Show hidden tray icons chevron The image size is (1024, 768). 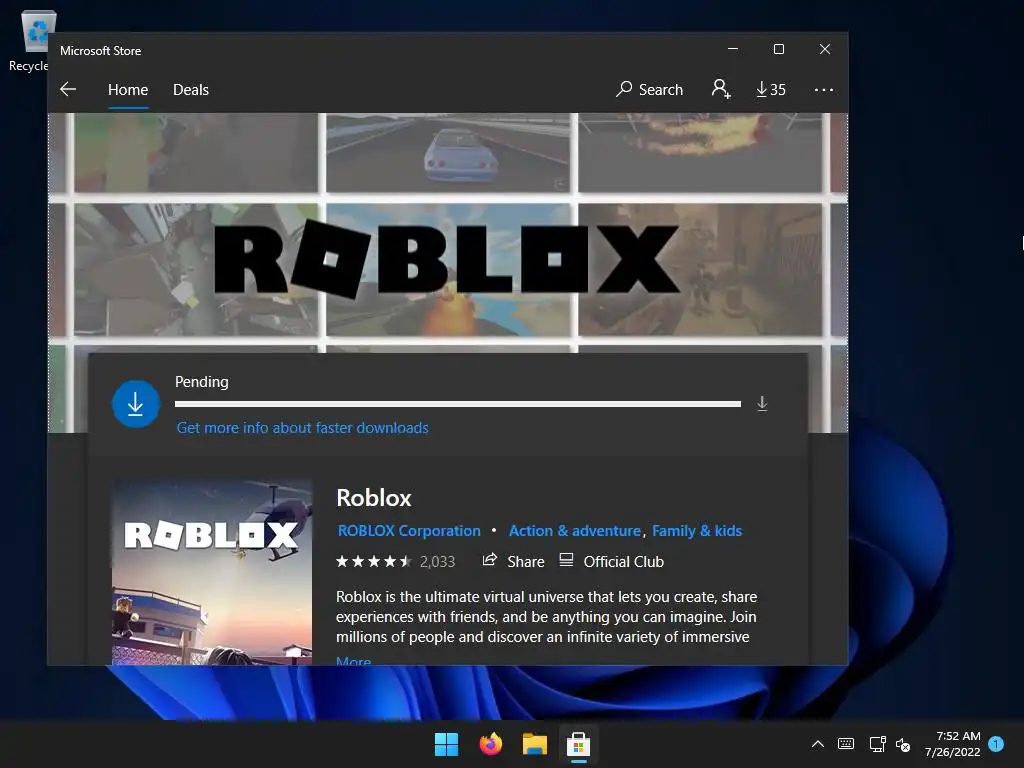click(x=818, y=744)
